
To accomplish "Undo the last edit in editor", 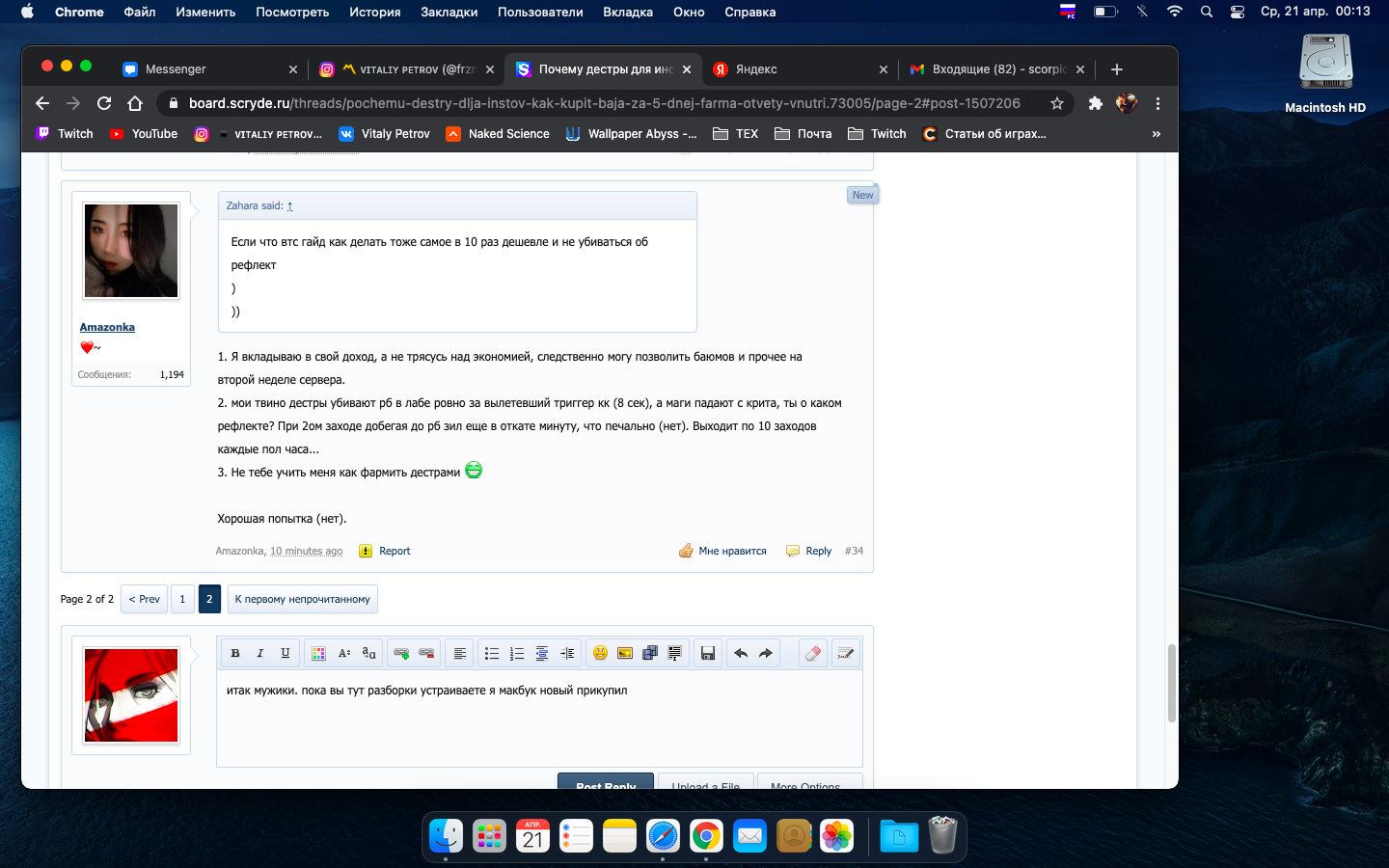I will pyautogui.click(x=741, y=653).
